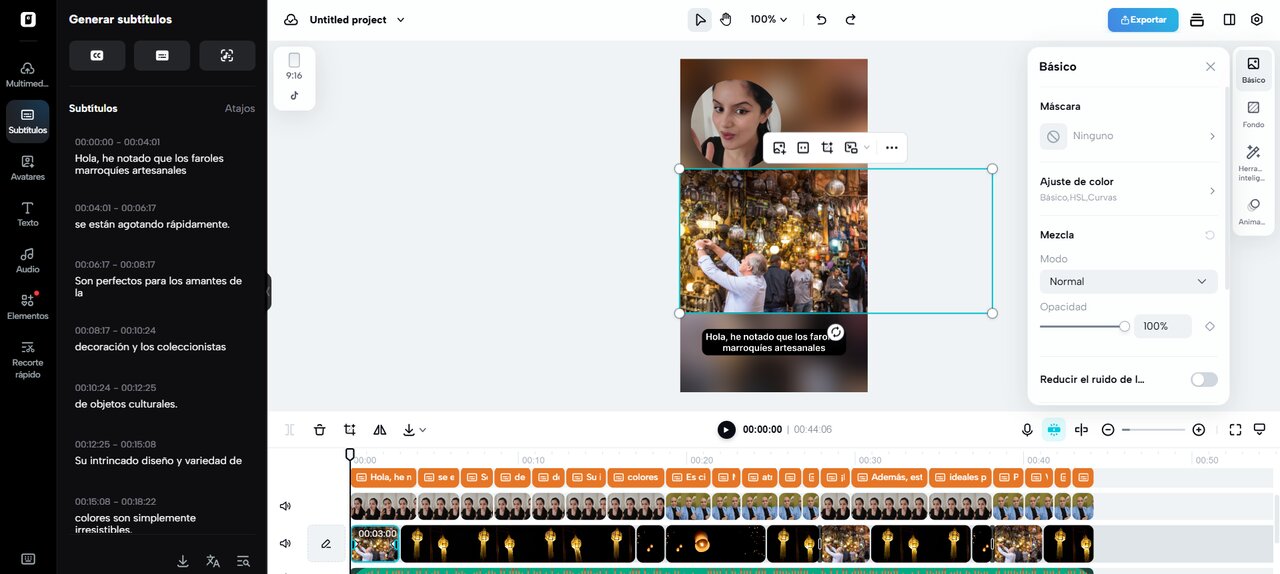
Task: Switch to the Audio sidebar tab
Action: (28, 260)
